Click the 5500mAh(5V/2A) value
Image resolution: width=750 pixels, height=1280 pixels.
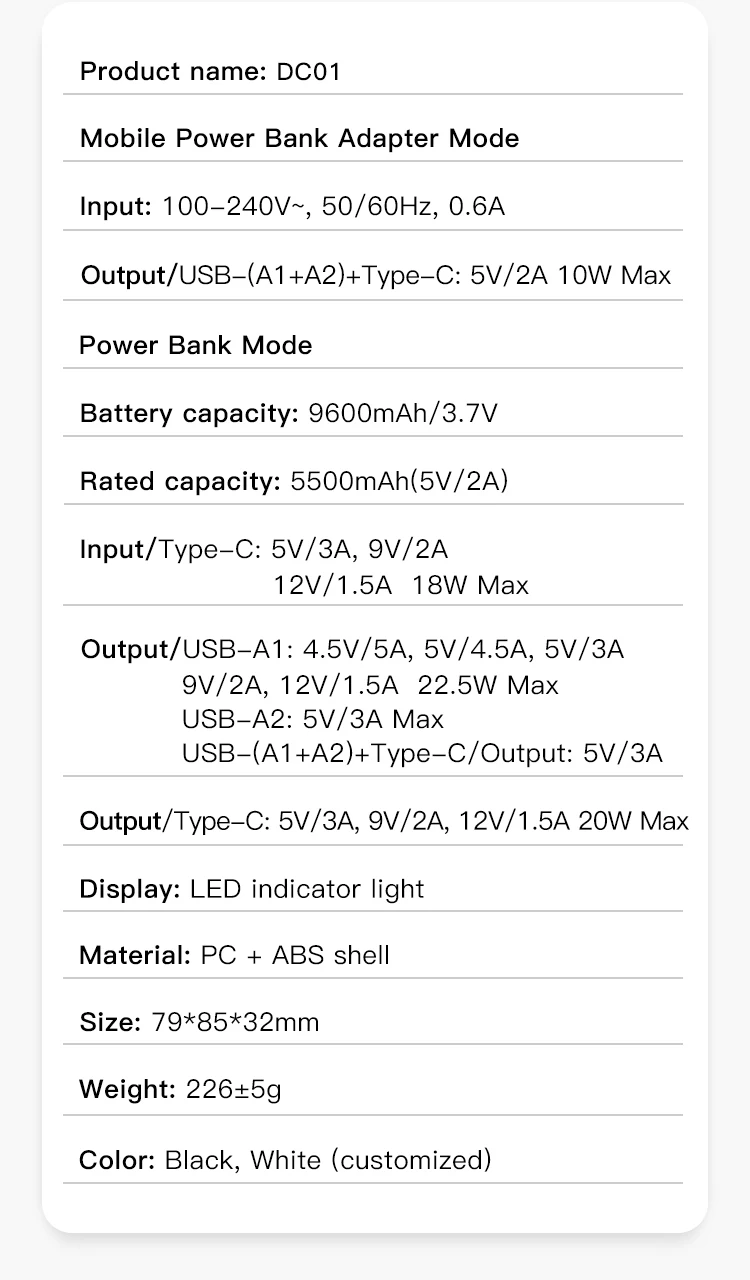point(399,481)
